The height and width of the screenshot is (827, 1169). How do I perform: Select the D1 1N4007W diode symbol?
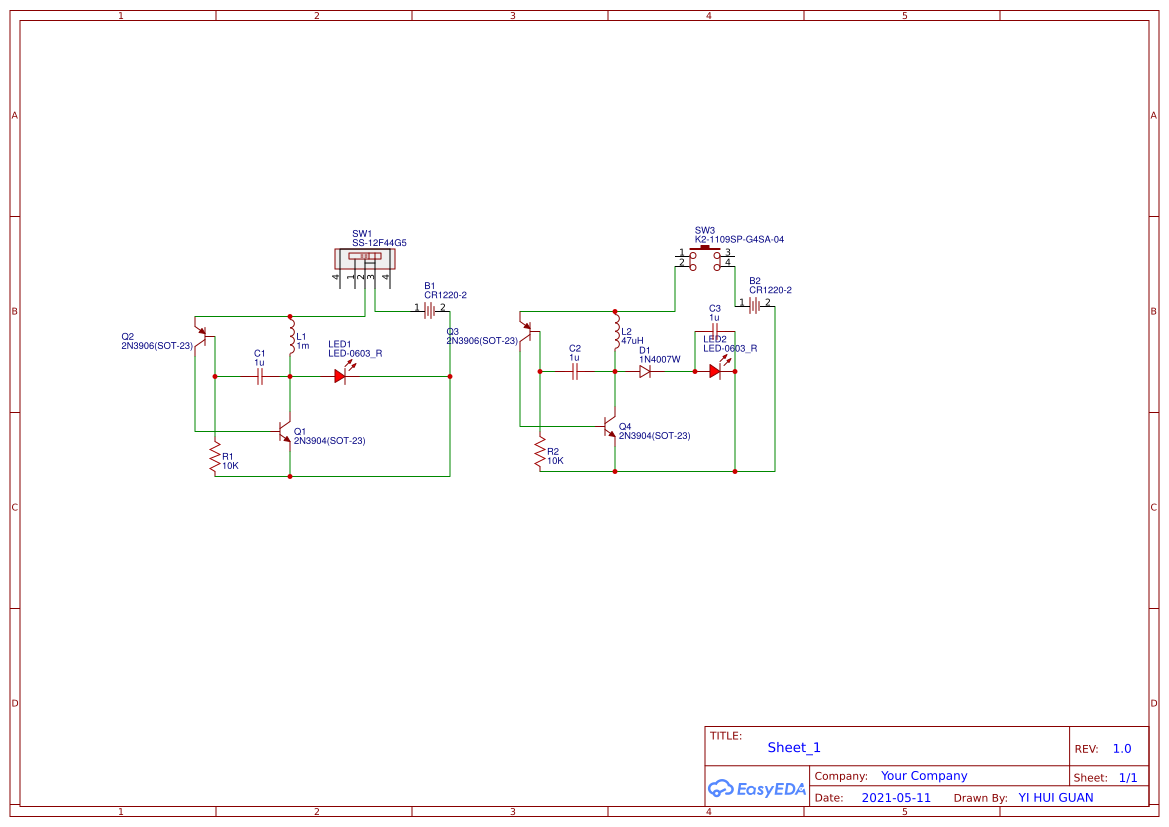(645, 371)
